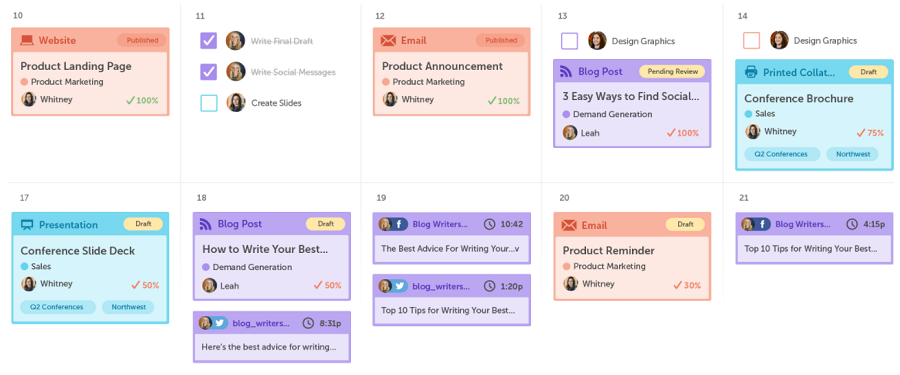Click the Pending Review status badge

click(x=672, y=72)
